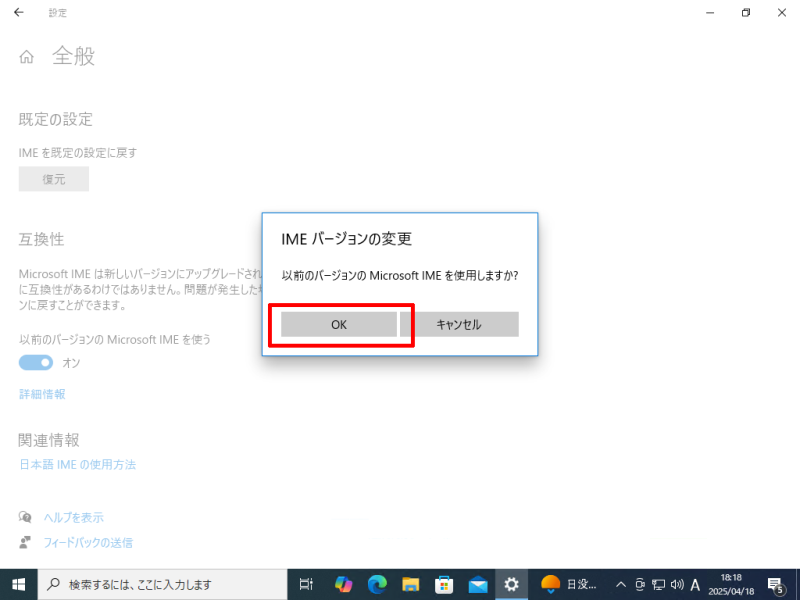Open the 詳細情報 link

42,394
